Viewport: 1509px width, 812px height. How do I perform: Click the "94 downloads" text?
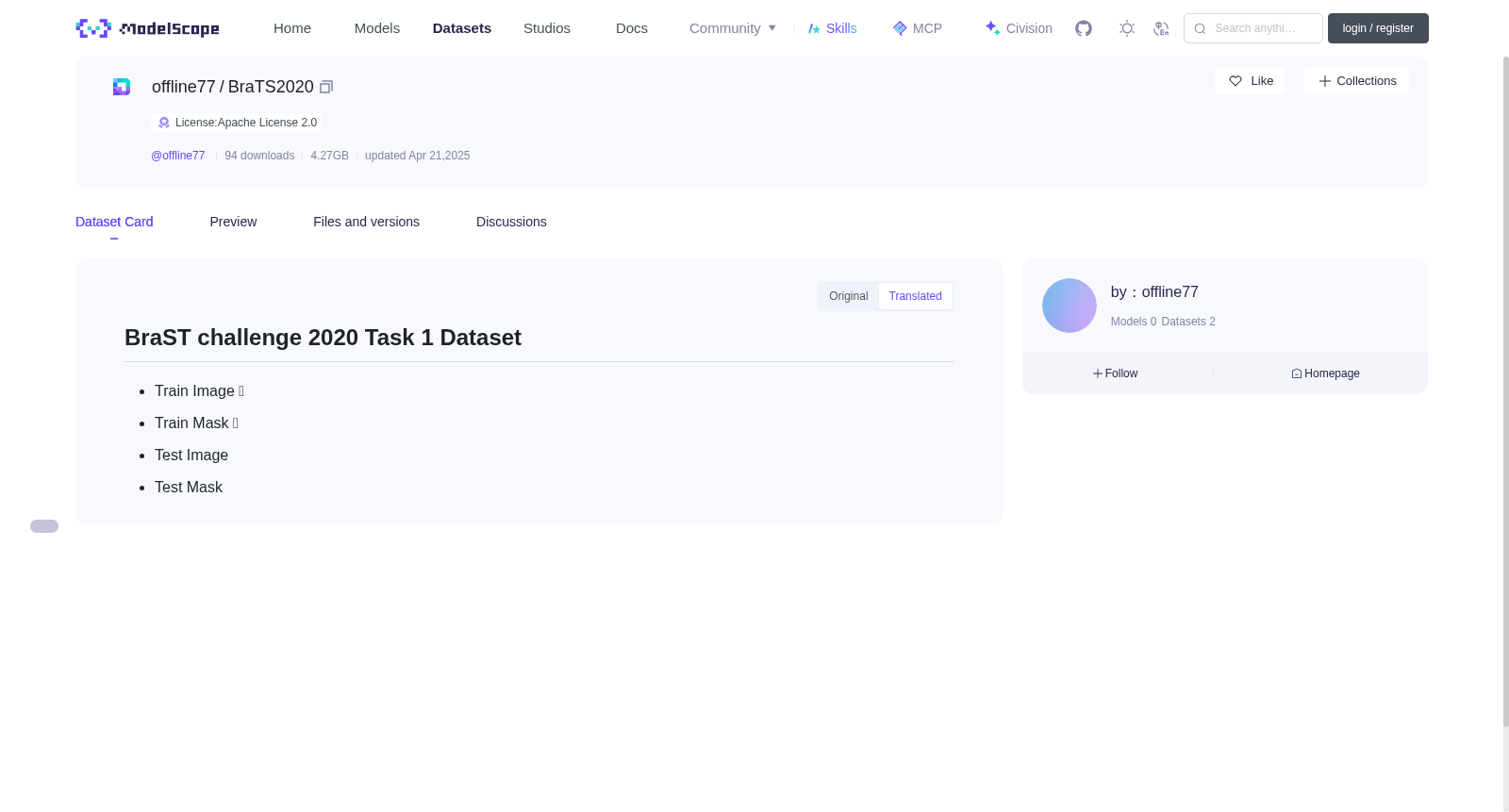pyautogui.click(x=259, y=156)
